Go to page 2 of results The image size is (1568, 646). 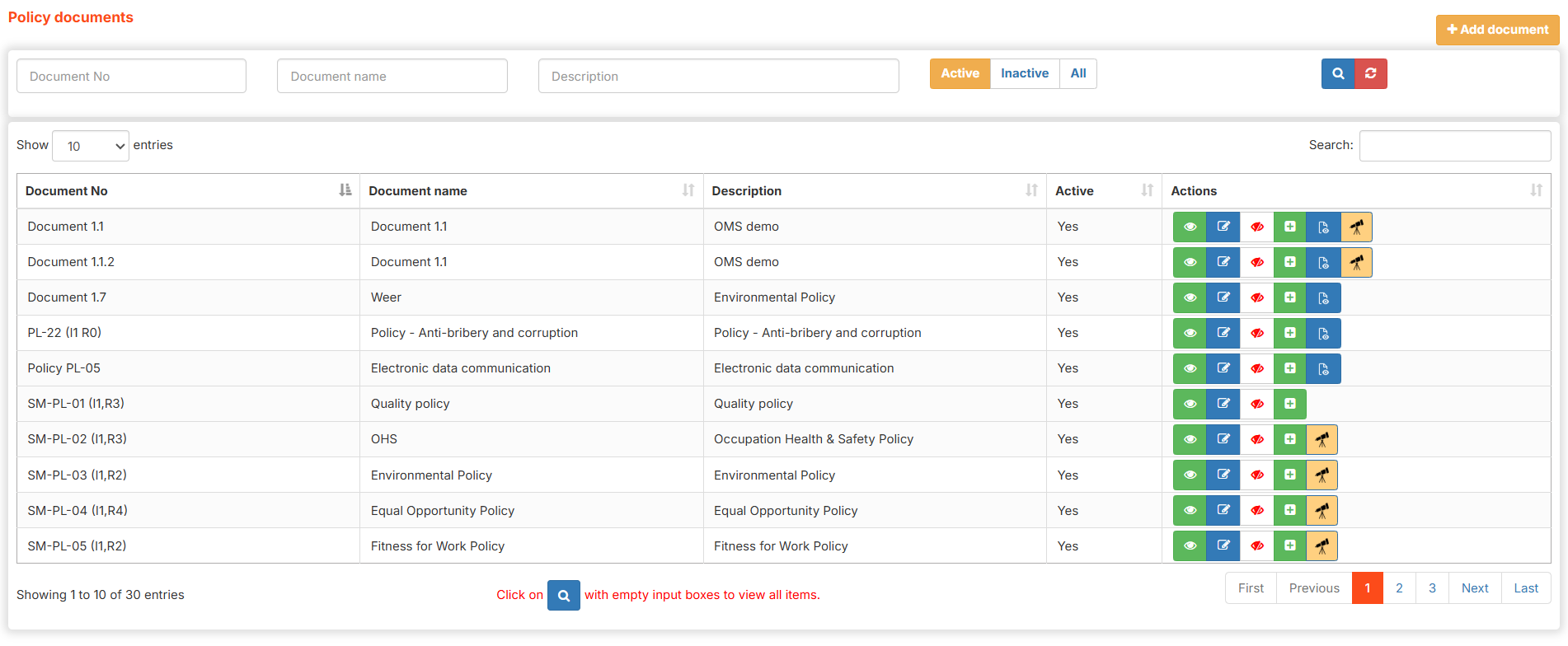1399,588
